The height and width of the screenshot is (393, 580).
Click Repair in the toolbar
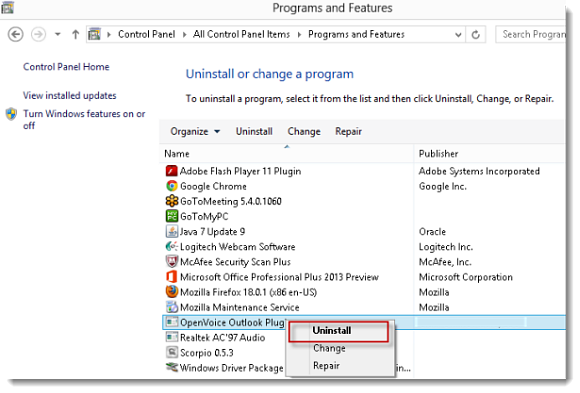[348, 131]
